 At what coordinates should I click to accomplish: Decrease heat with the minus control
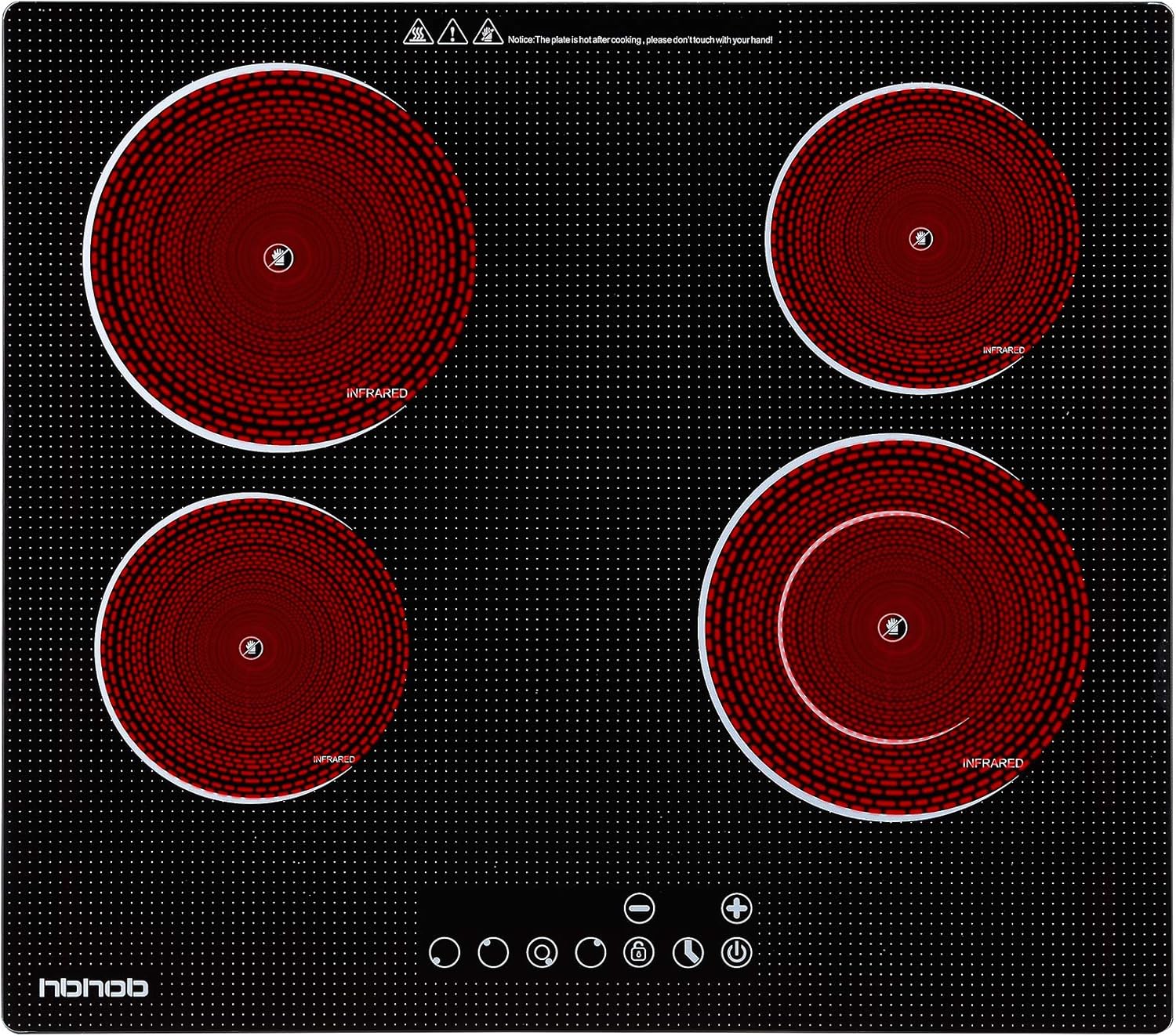click(638, 907)
